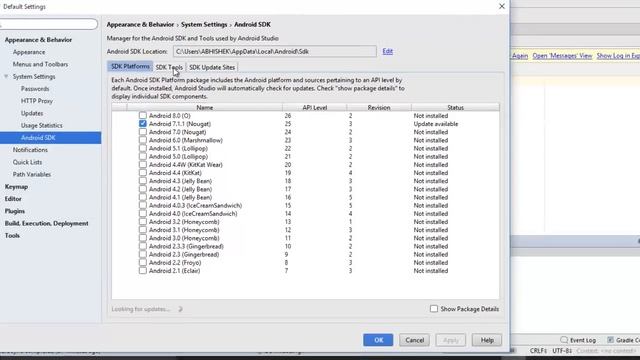
Task: Open Menus and Toolbars settings
Action: tap(40, 64)
